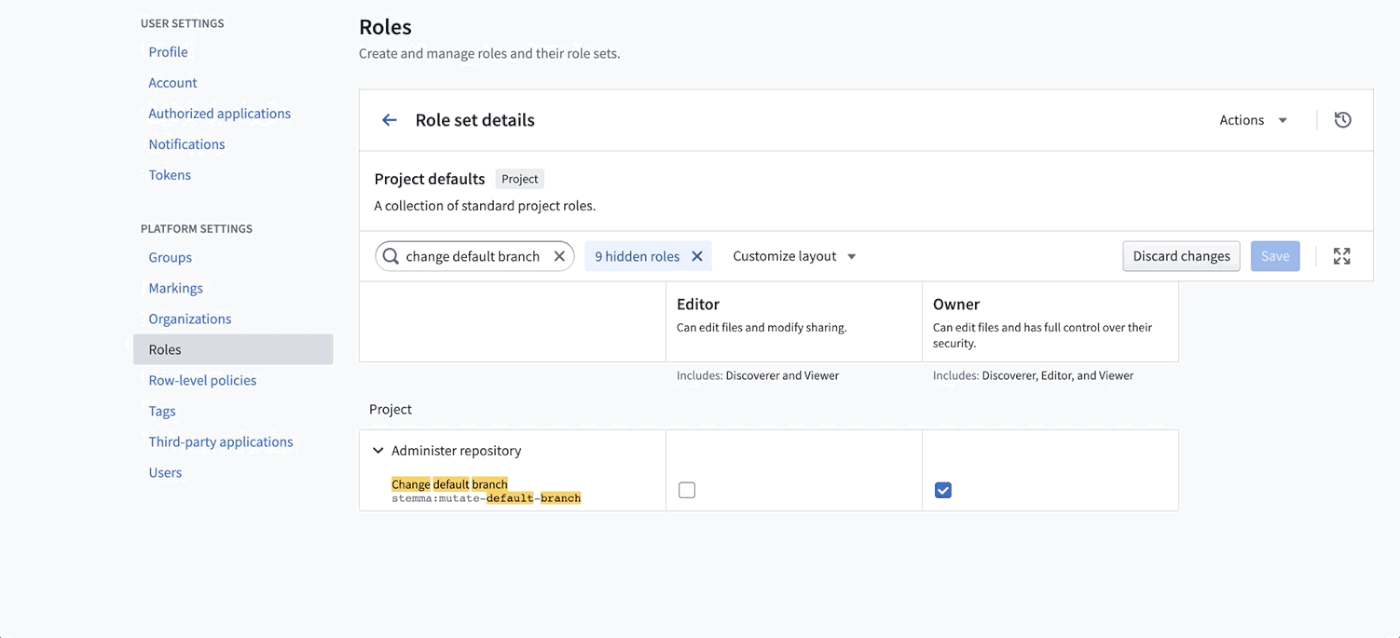1400x638 pixels.
Task: Click the fullscreen expand icon
Action: point(1342,256)
